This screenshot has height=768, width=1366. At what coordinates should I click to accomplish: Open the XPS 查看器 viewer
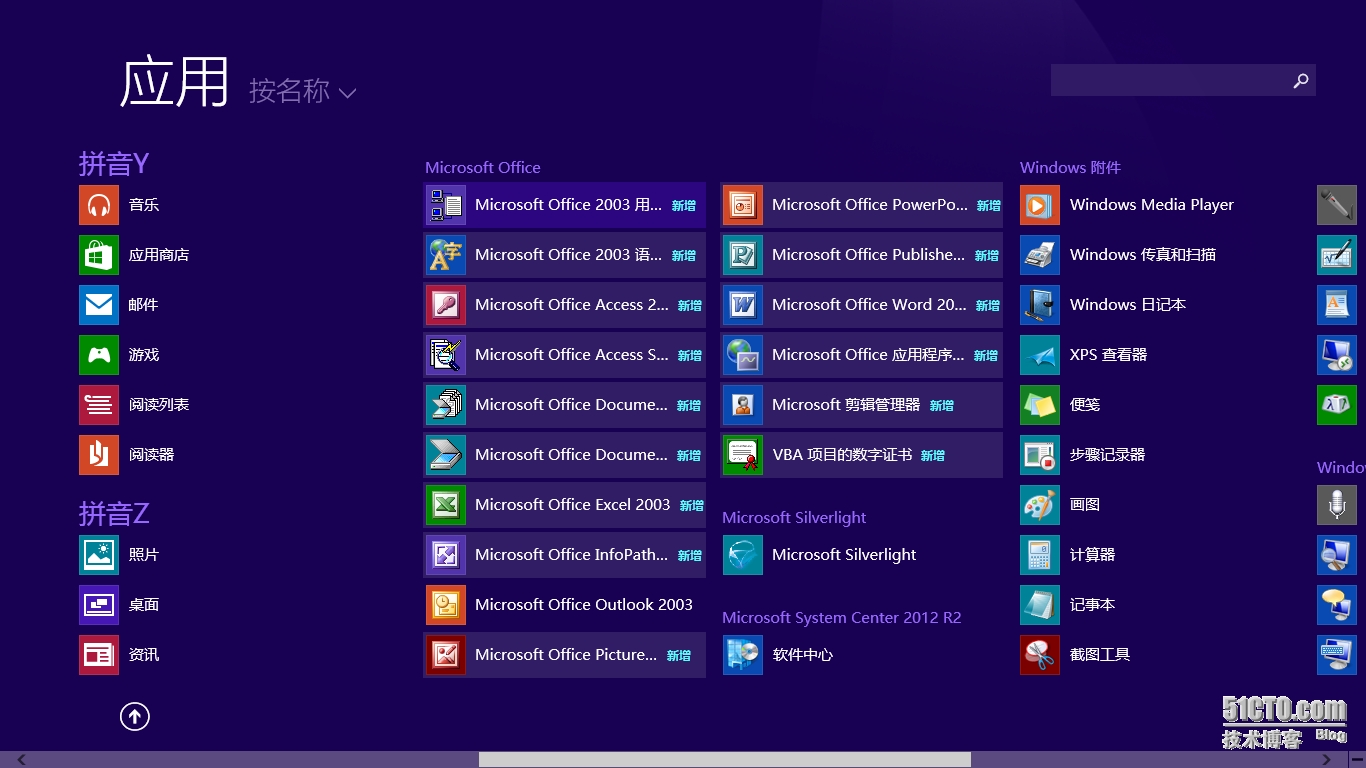pos(1084,355)
